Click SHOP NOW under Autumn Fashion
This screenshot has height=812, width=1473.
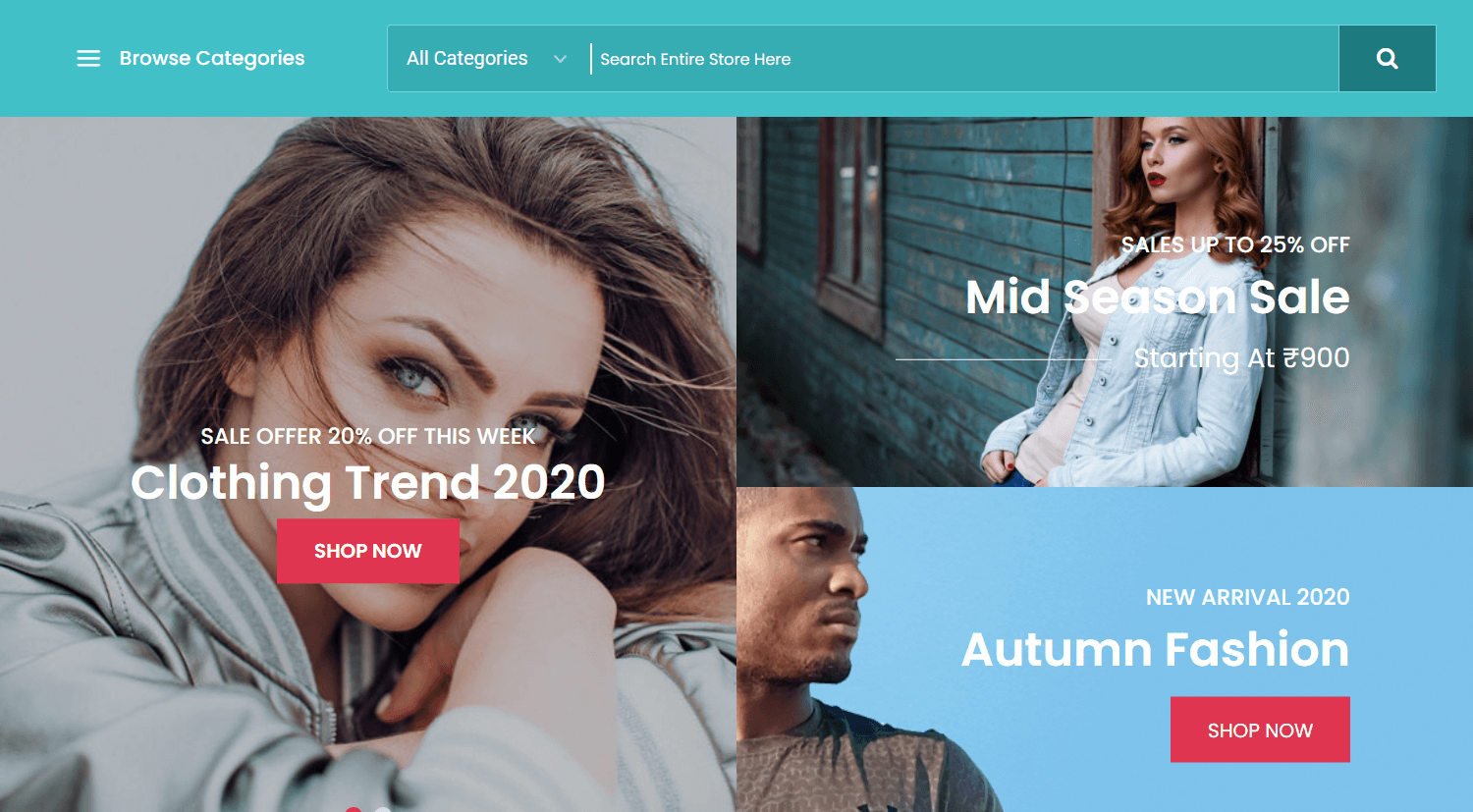(x=1260, y=730)
